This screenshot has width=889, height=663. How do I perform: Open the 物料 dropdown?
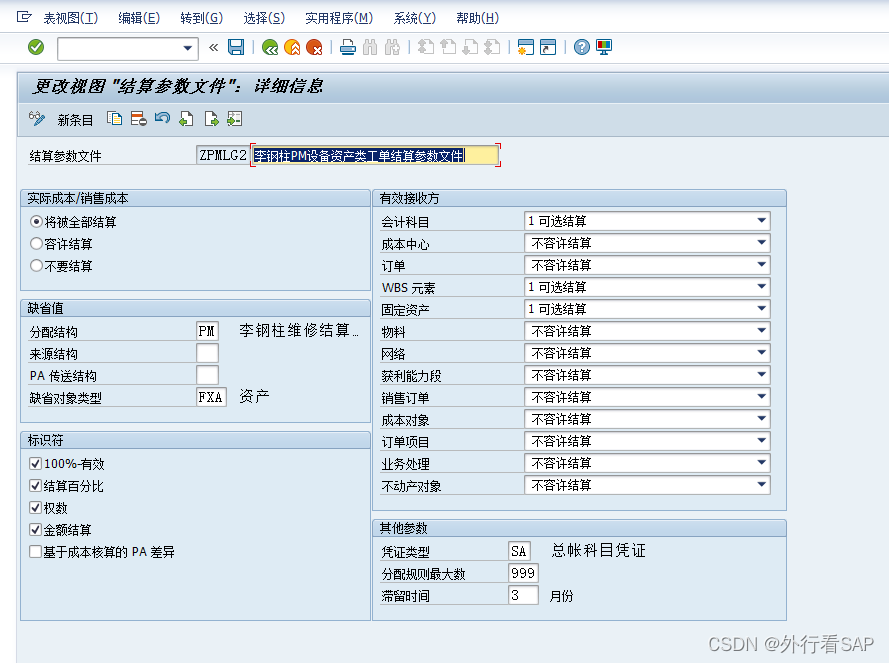click(x=761, y=331)
